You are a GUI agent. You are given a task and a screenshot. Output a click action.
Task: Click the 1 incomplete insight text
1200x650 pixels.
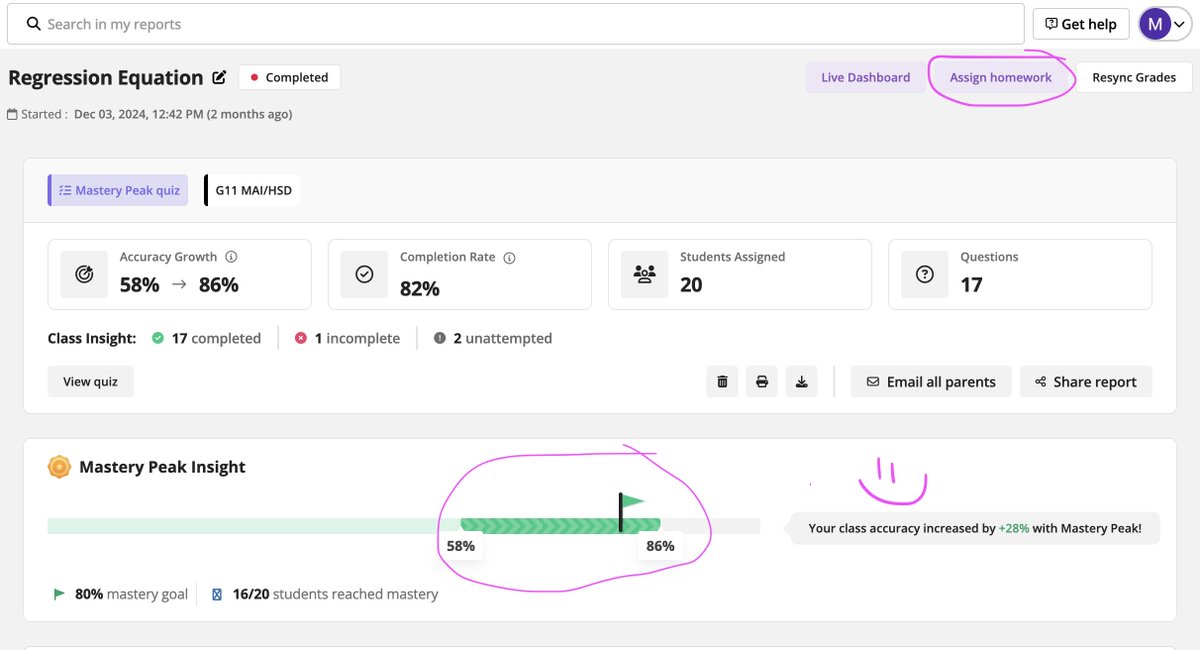coord(357,338)
